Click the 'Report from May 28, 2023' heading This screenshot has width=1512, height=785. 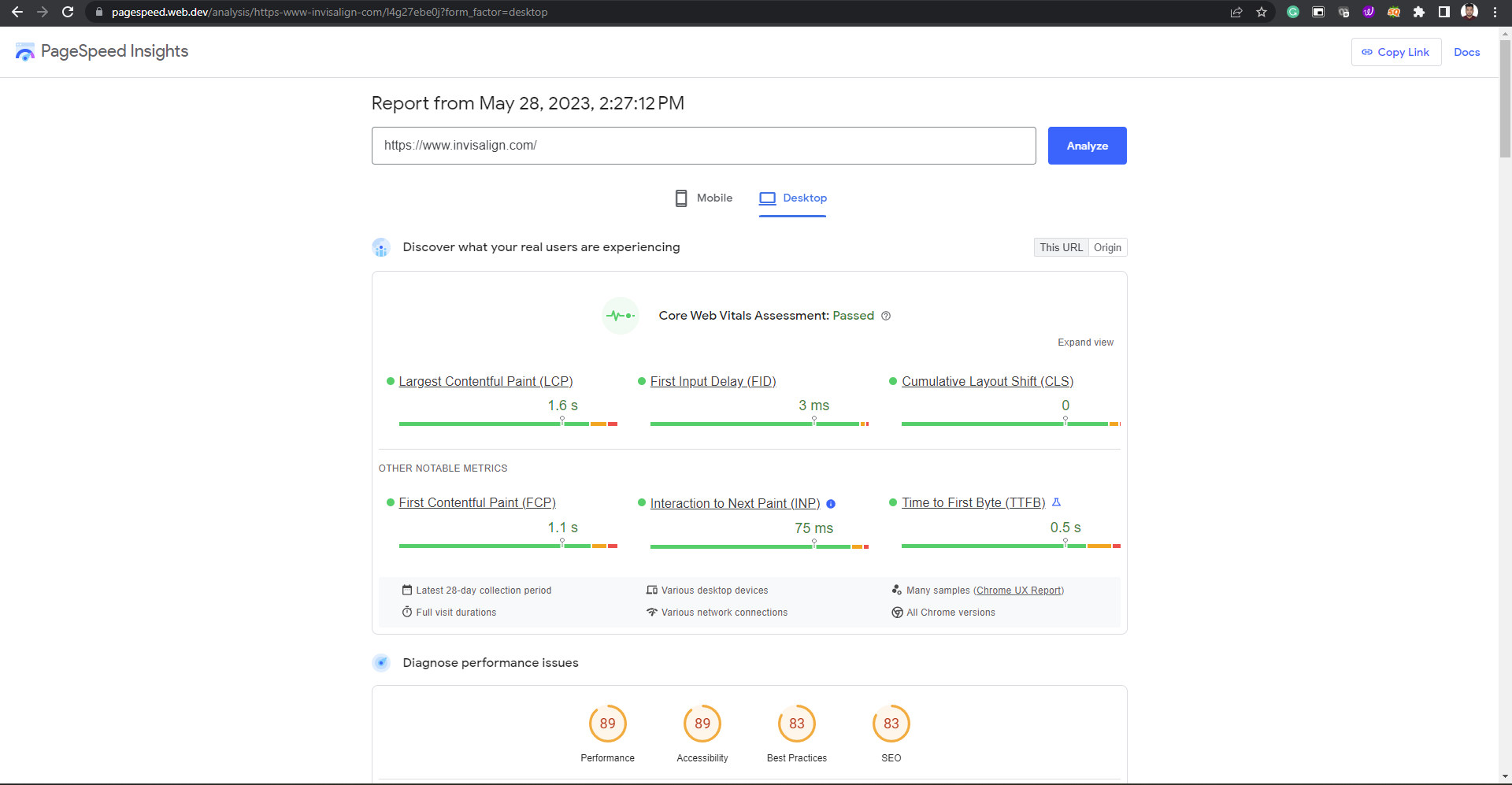tap(528, 103)
